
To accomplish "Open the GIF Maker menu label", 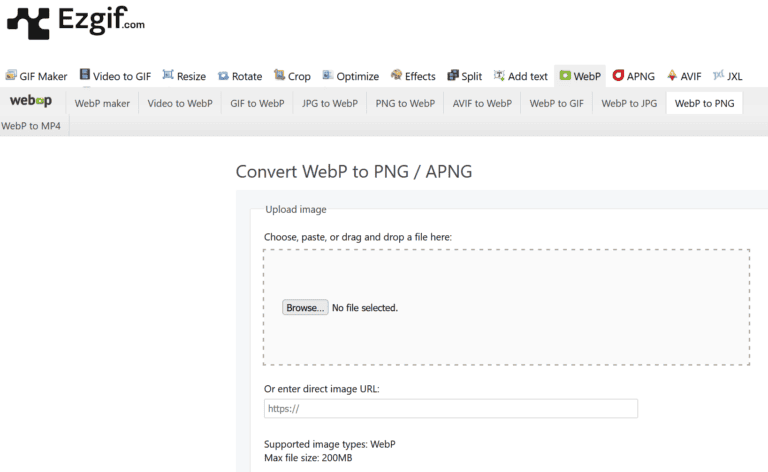I will 43,76.
